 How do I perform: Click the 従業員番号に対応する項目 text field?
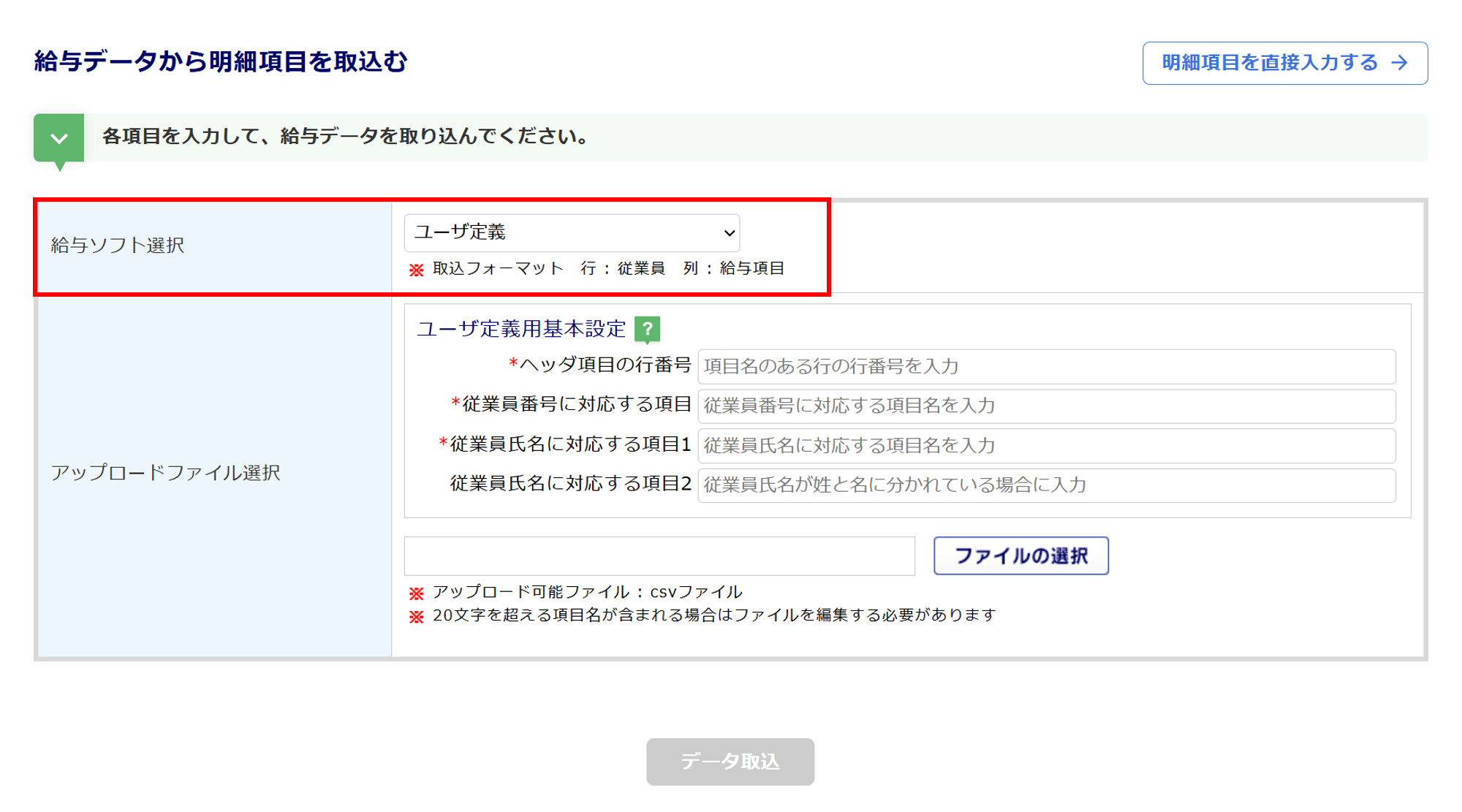(1046, 406)
